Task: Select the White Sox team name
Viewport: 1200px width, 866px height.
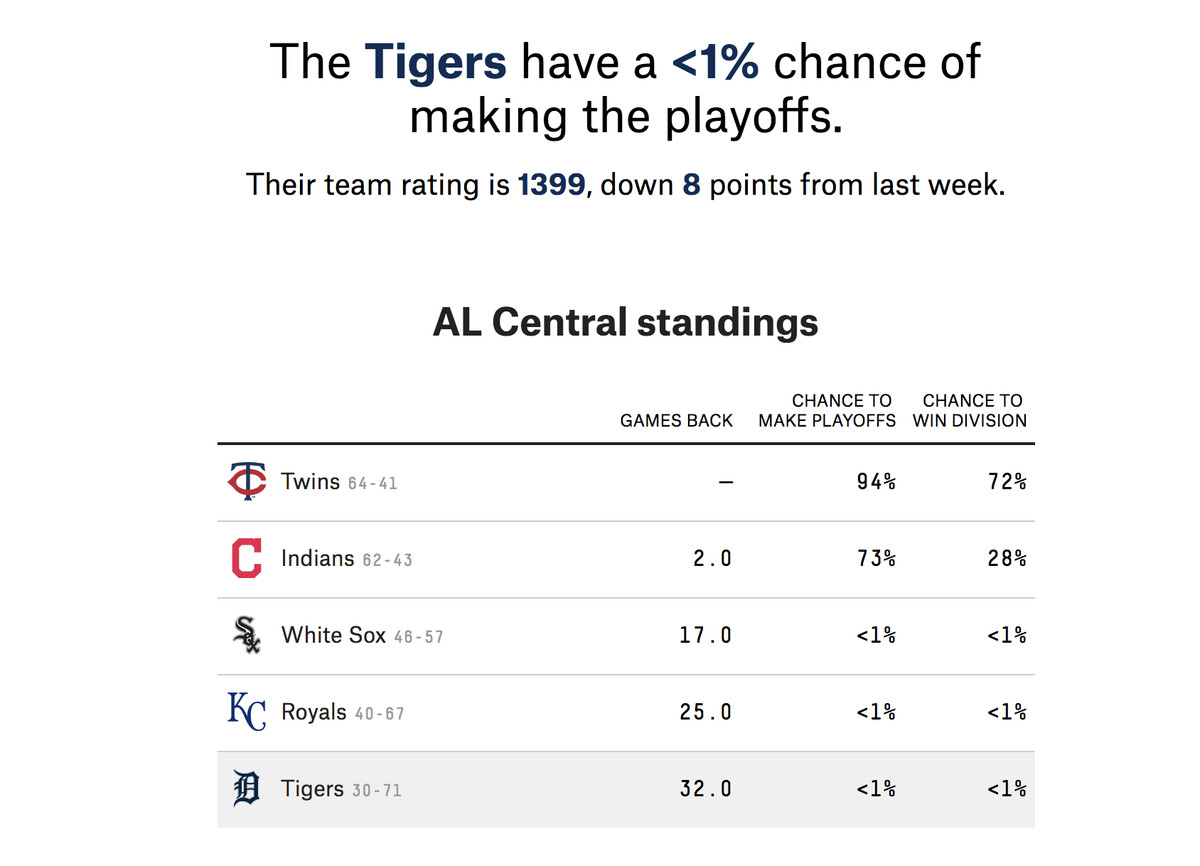Action: (x=334, y=635)
